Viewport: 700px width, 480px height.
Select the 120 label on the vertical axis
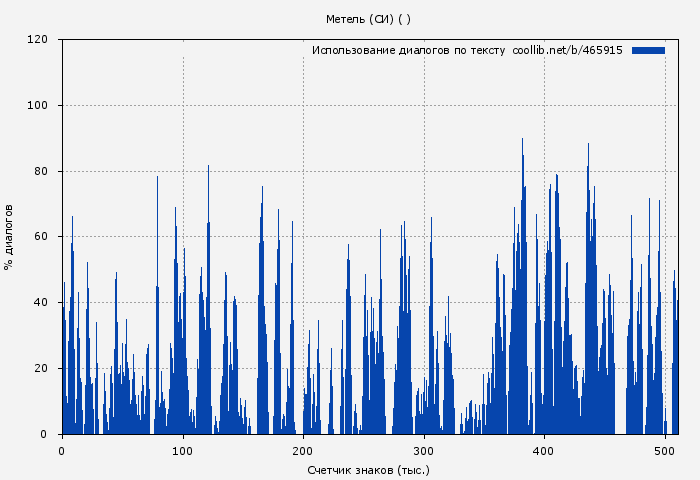pyautogui.click(x=38, y=40)
